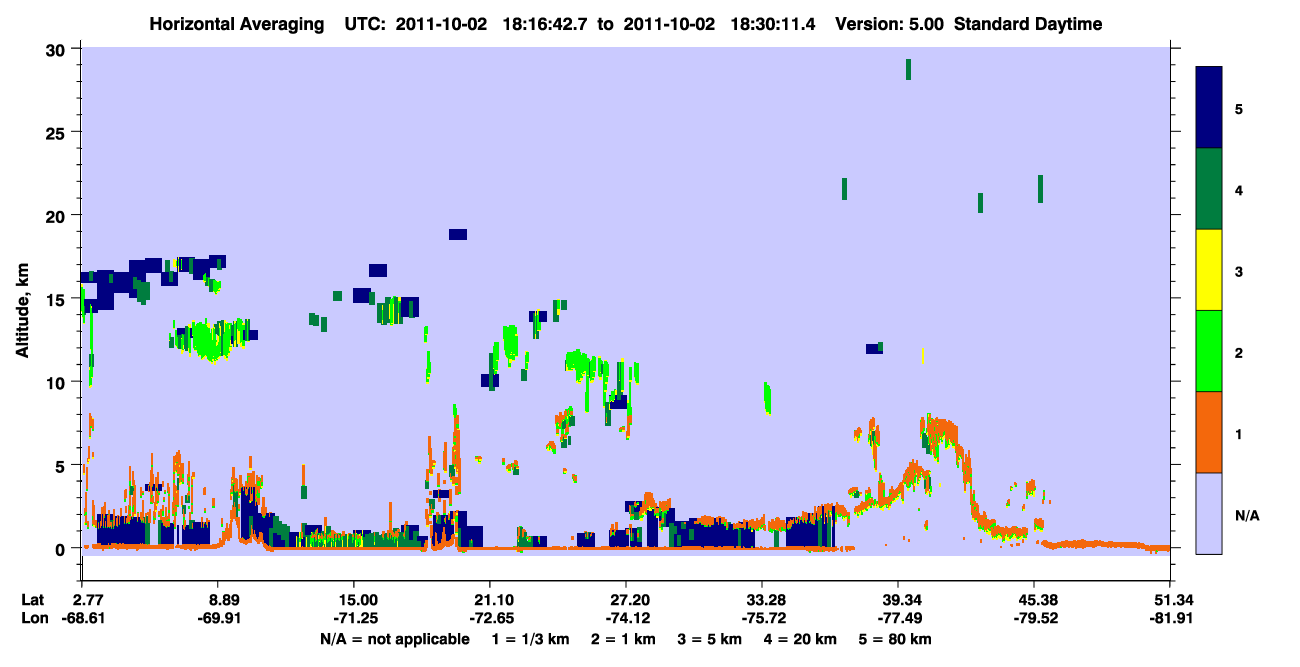Click the colorbar label 2
Image resolution: width=1300 pixels, height=667 pixels.
click(1239, 352)
